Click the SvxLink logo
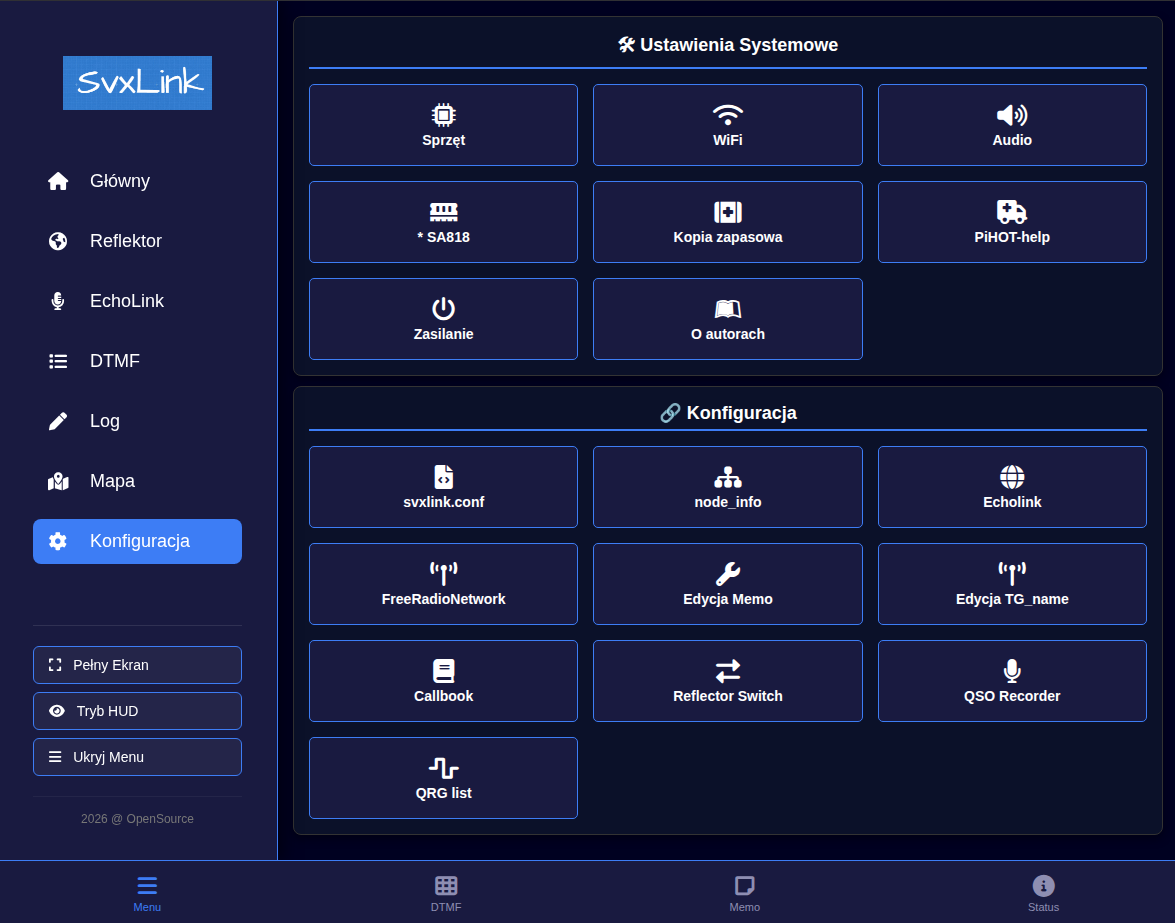This screenshot has width=1175, height=923. tap(137, 83)
